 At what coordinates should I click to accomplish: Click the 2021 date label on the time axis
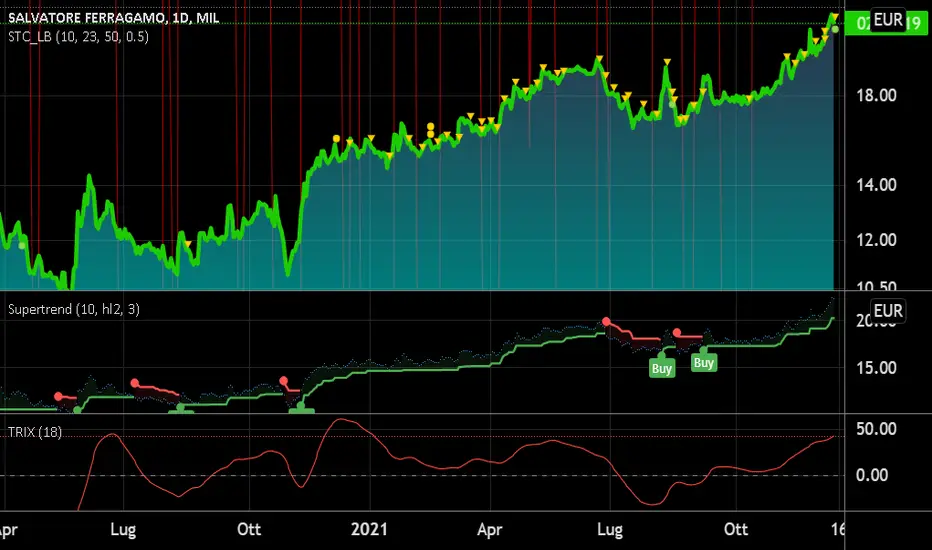click(x=369, y=529)
